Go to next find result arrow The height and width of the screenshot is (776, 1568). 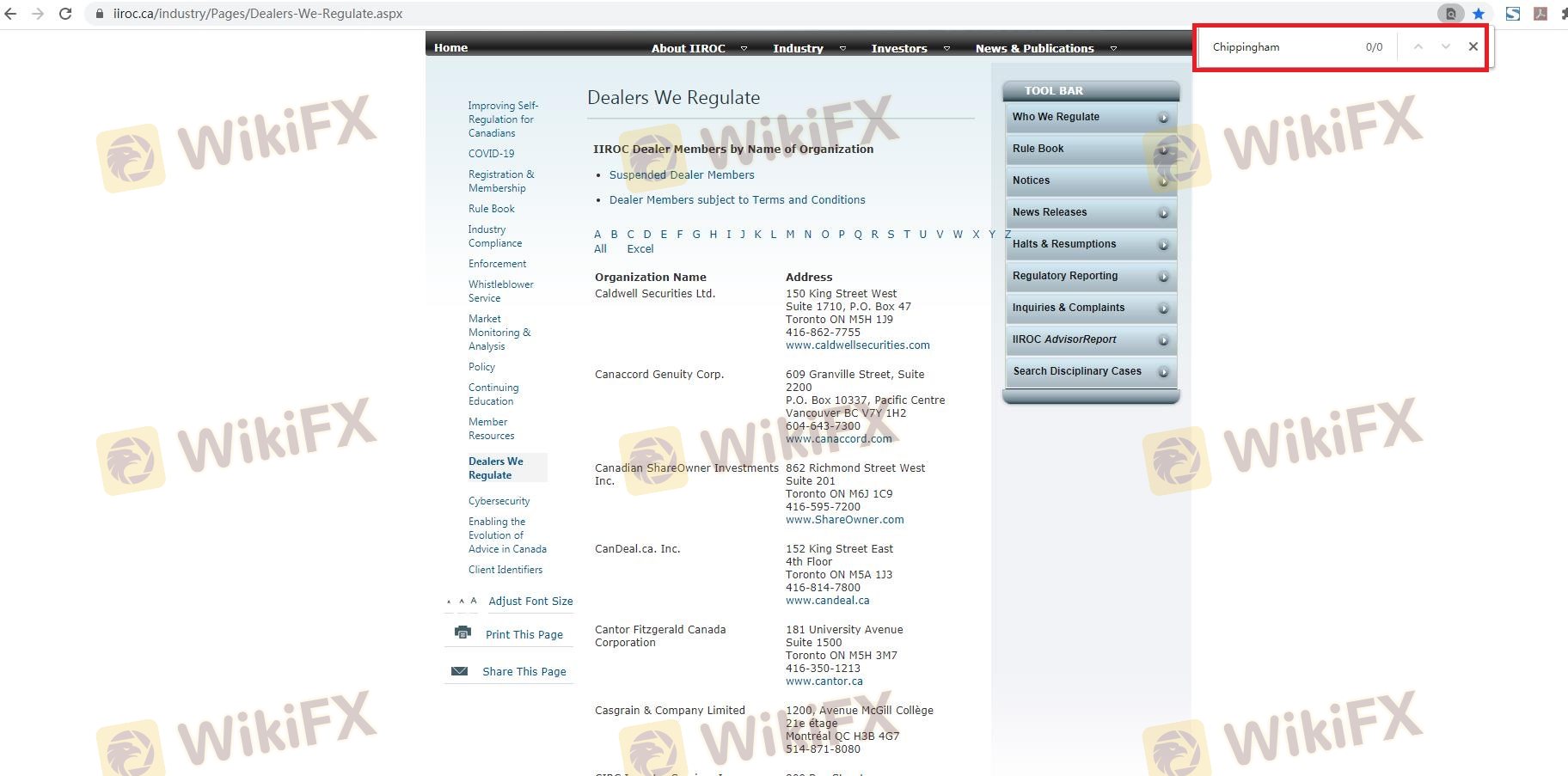[x=1446, y=47]
